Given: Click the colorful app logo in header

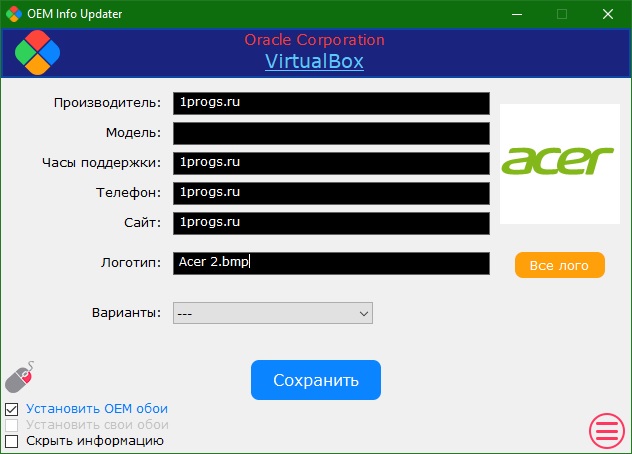Looking at the screenshot, I should [x=37, y=52].
